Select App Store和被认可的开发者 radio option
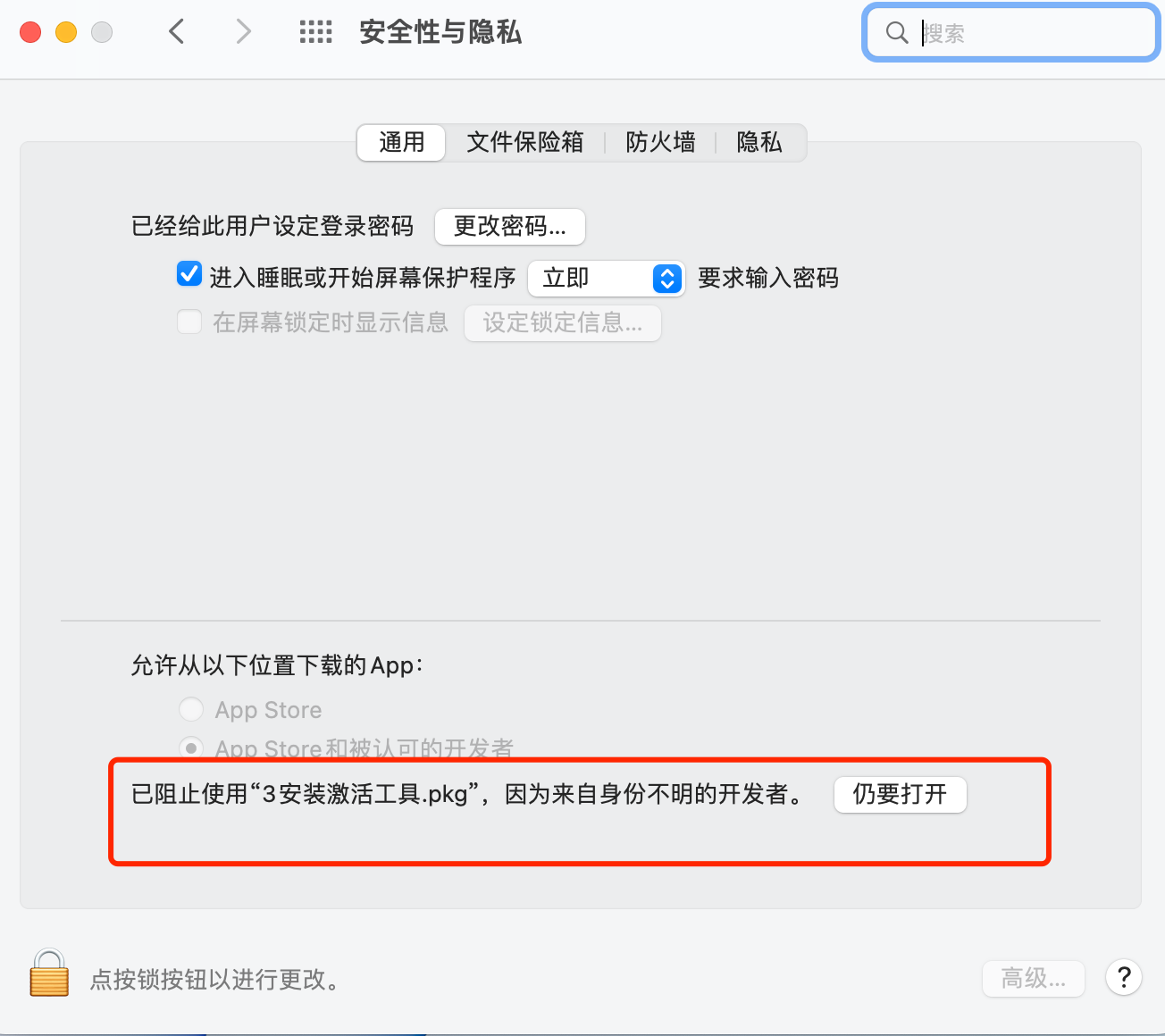Screen dimensions: 1165x1036 tap(191, 747)
